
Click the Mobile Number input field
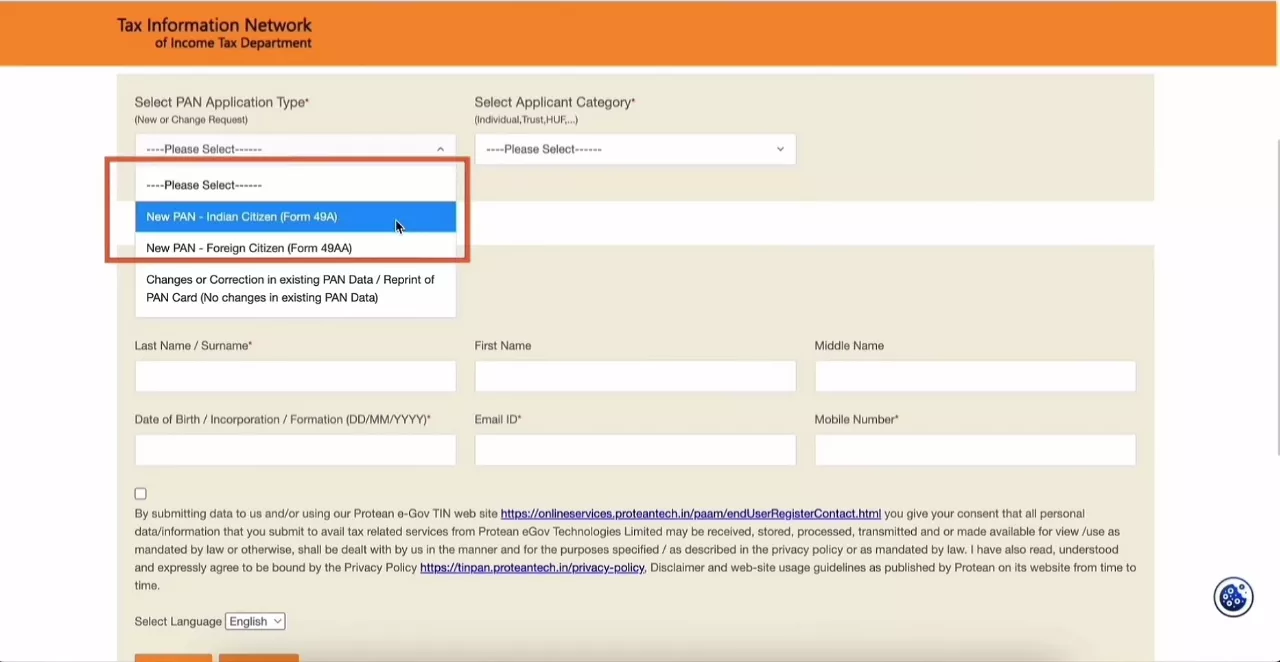[975, 450]
